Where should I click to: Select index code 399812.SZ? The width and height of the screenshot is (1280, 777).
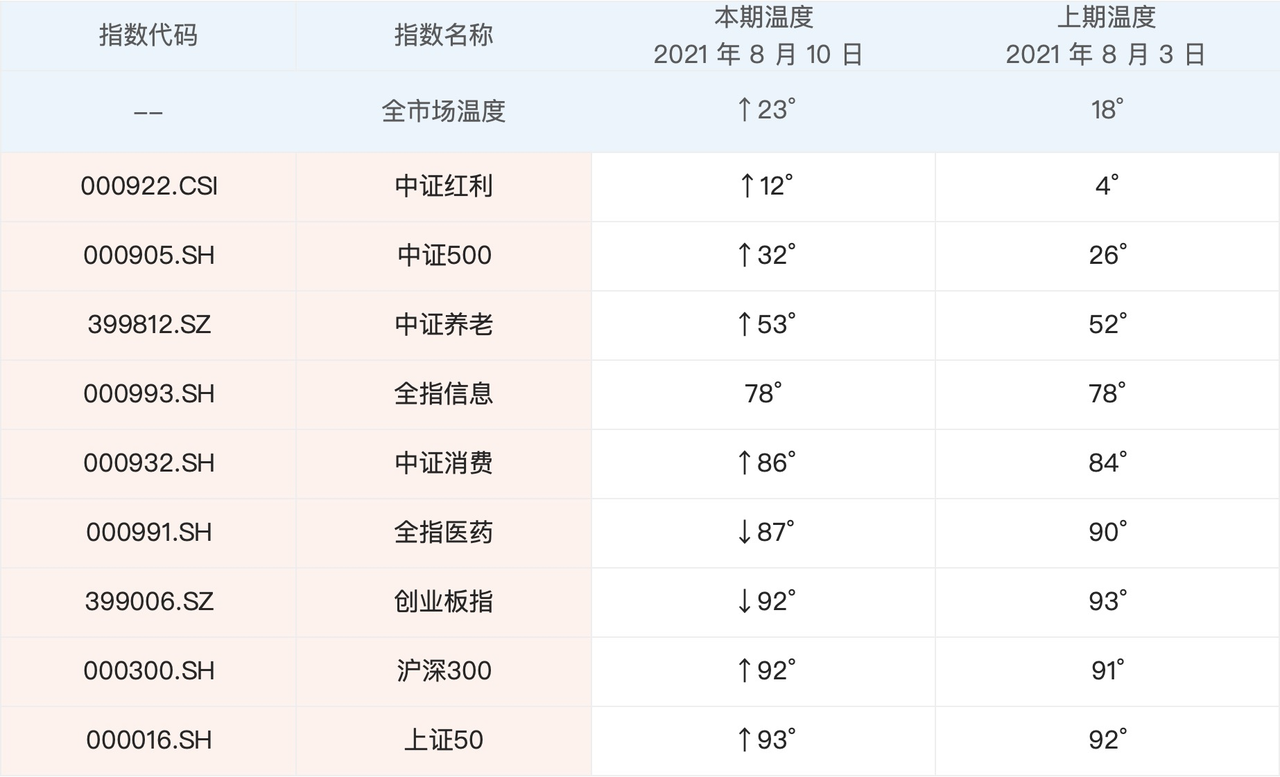[x=149, y=325]
